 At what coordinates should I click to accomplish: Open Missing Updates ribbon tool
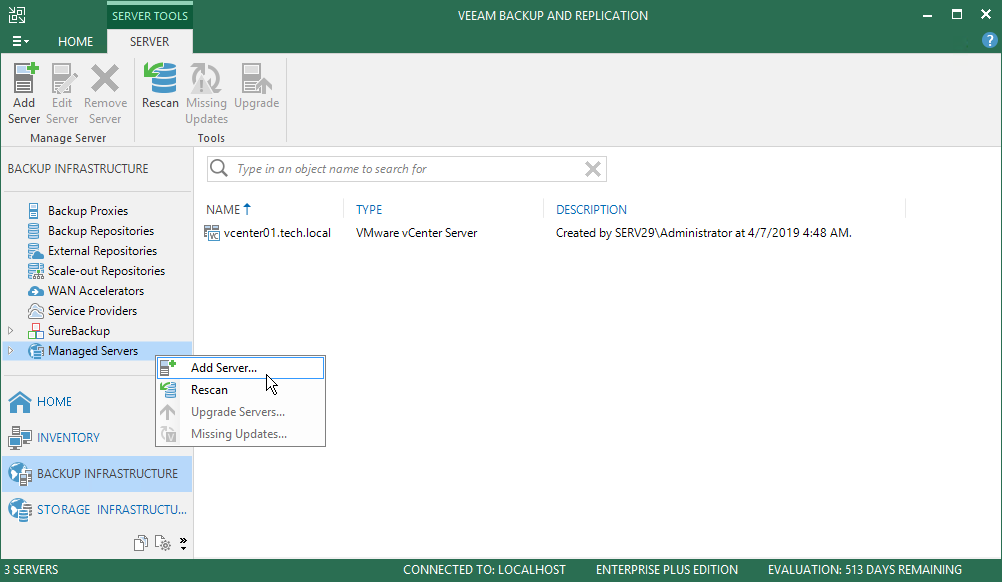(206, 94)
